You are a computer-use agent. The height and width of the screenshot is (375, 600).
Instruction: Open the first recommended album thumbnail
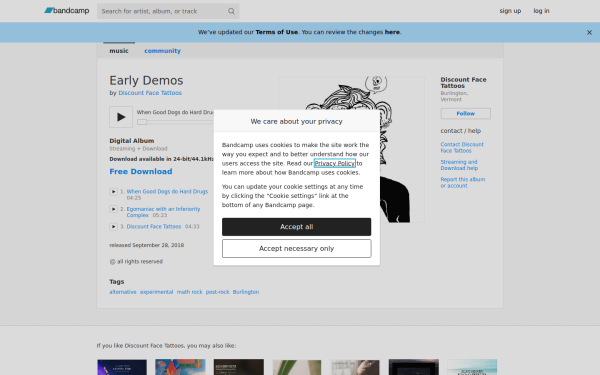point(122,367)
